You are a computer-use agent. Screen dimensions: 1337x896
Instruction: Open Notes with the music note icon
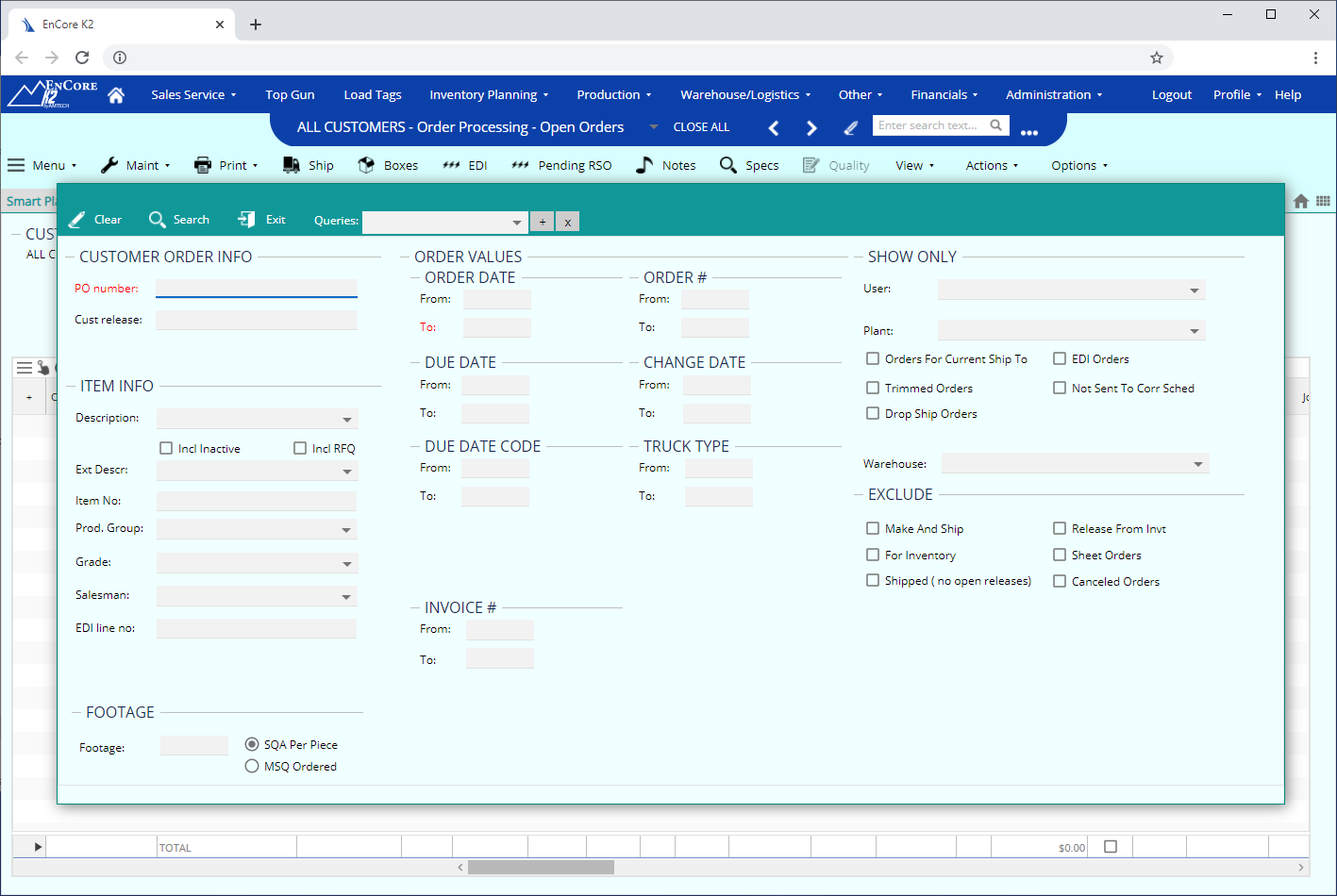pos(644,165)
